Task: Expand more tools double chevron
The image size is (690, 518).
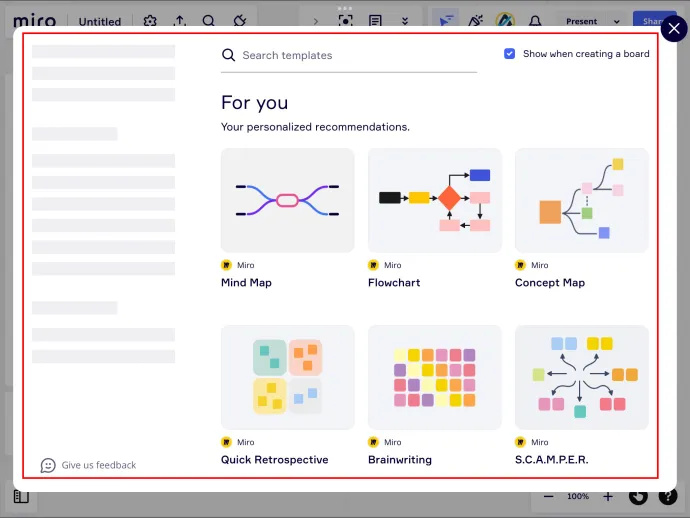Action: (x=405, y=21)
